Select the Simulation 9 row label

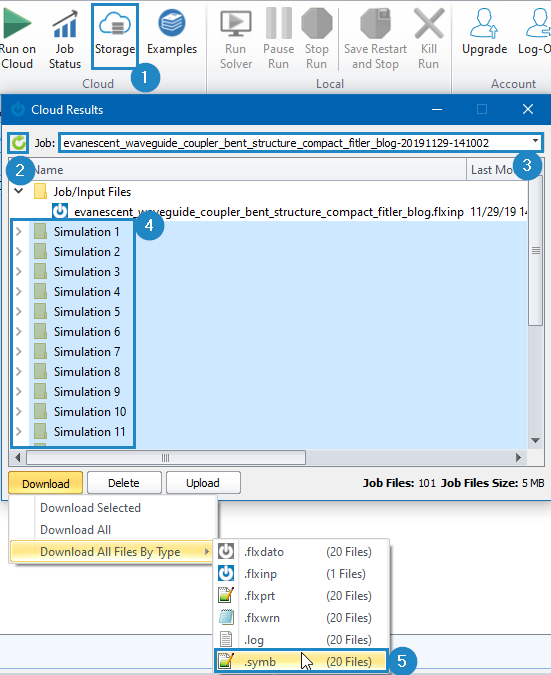coord(87,391)
